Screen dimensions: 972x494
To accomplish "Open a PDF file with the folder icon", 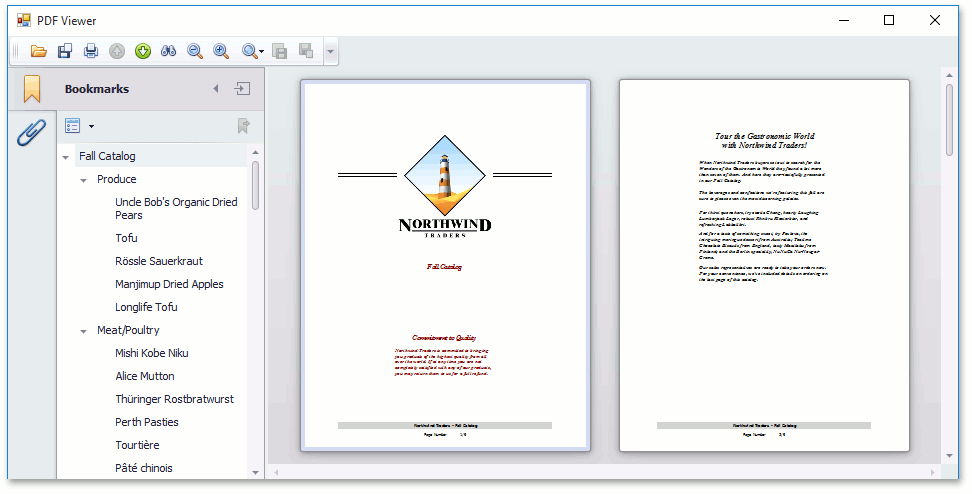I will pyautogui.click(x=38, y=51).
